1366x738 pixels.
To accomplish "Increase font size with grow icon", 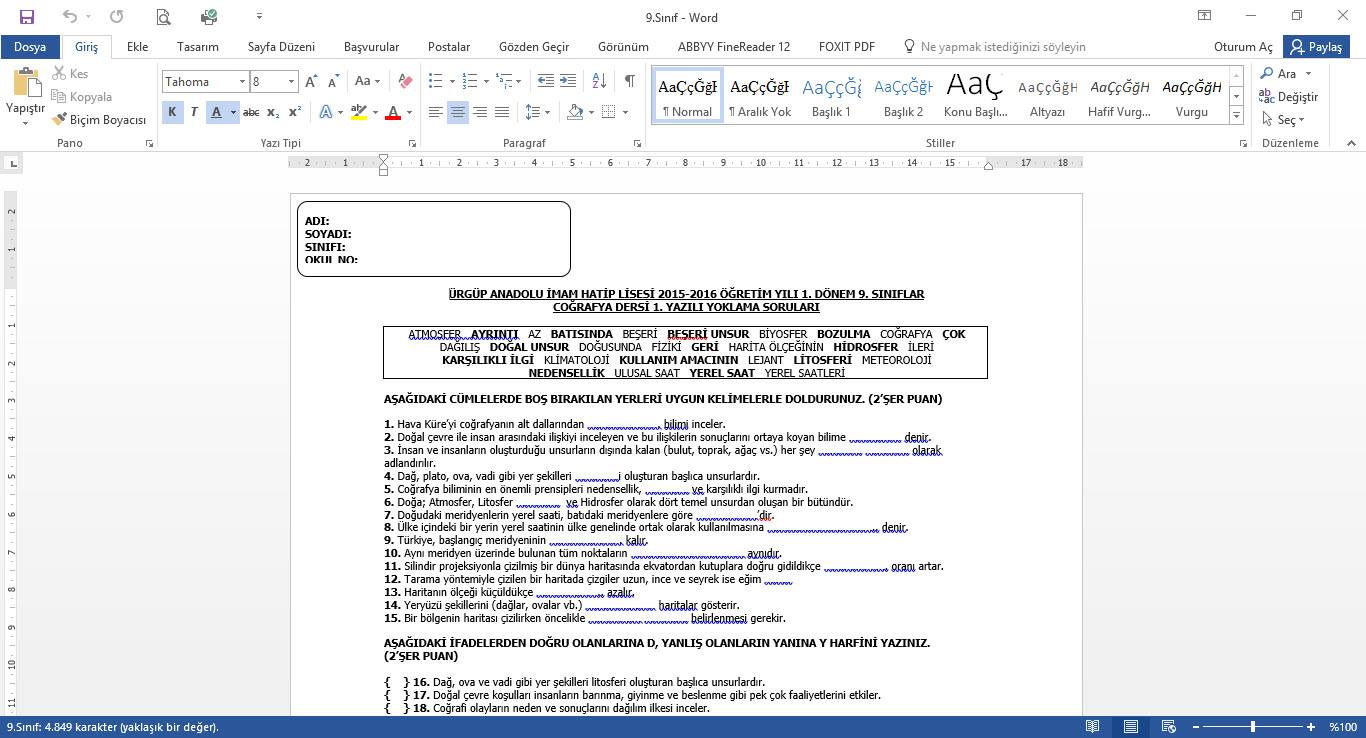I will [x=311, y=81].
